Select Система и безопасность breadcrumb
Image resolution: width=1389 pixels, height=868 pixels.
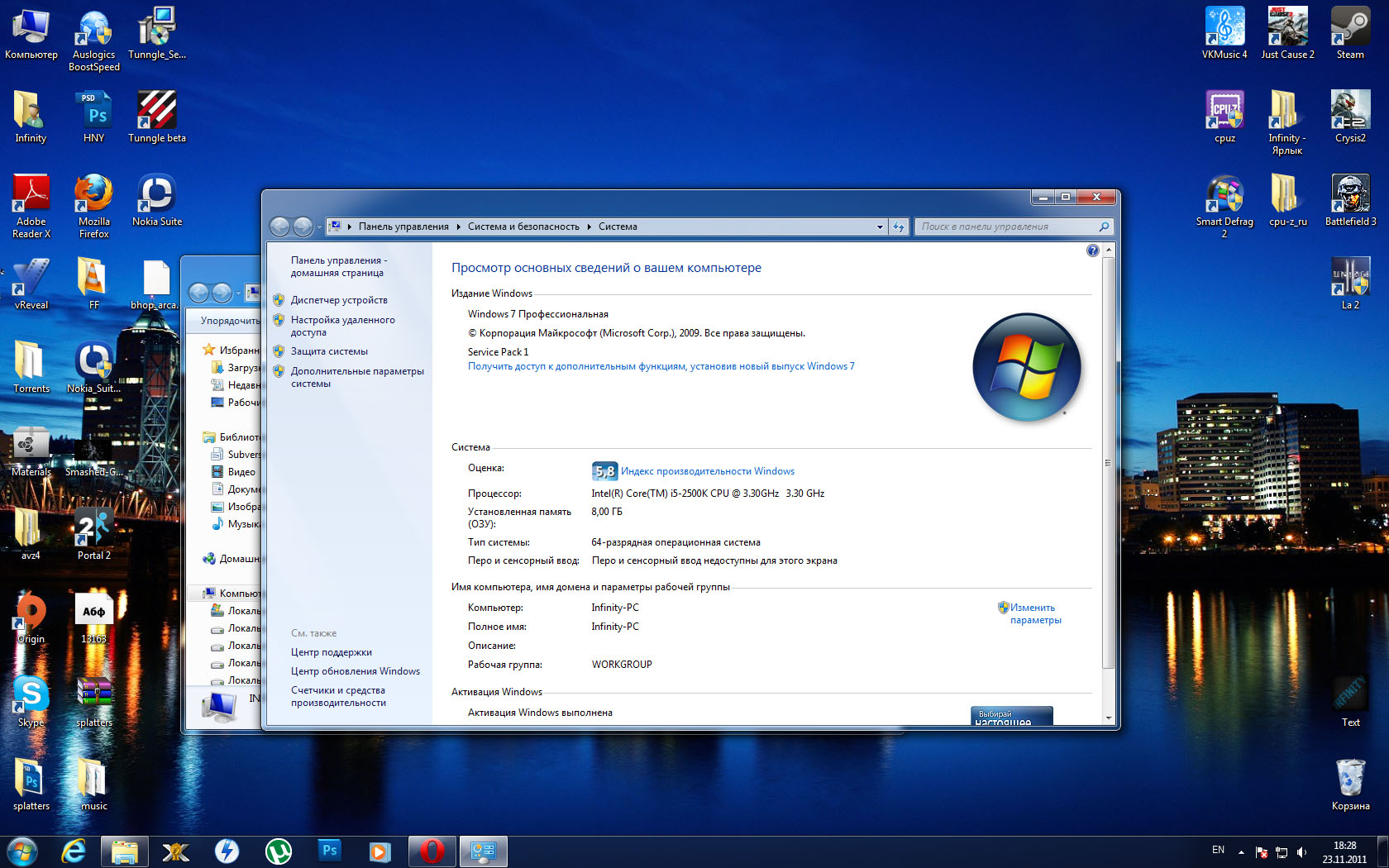[523, 227]
